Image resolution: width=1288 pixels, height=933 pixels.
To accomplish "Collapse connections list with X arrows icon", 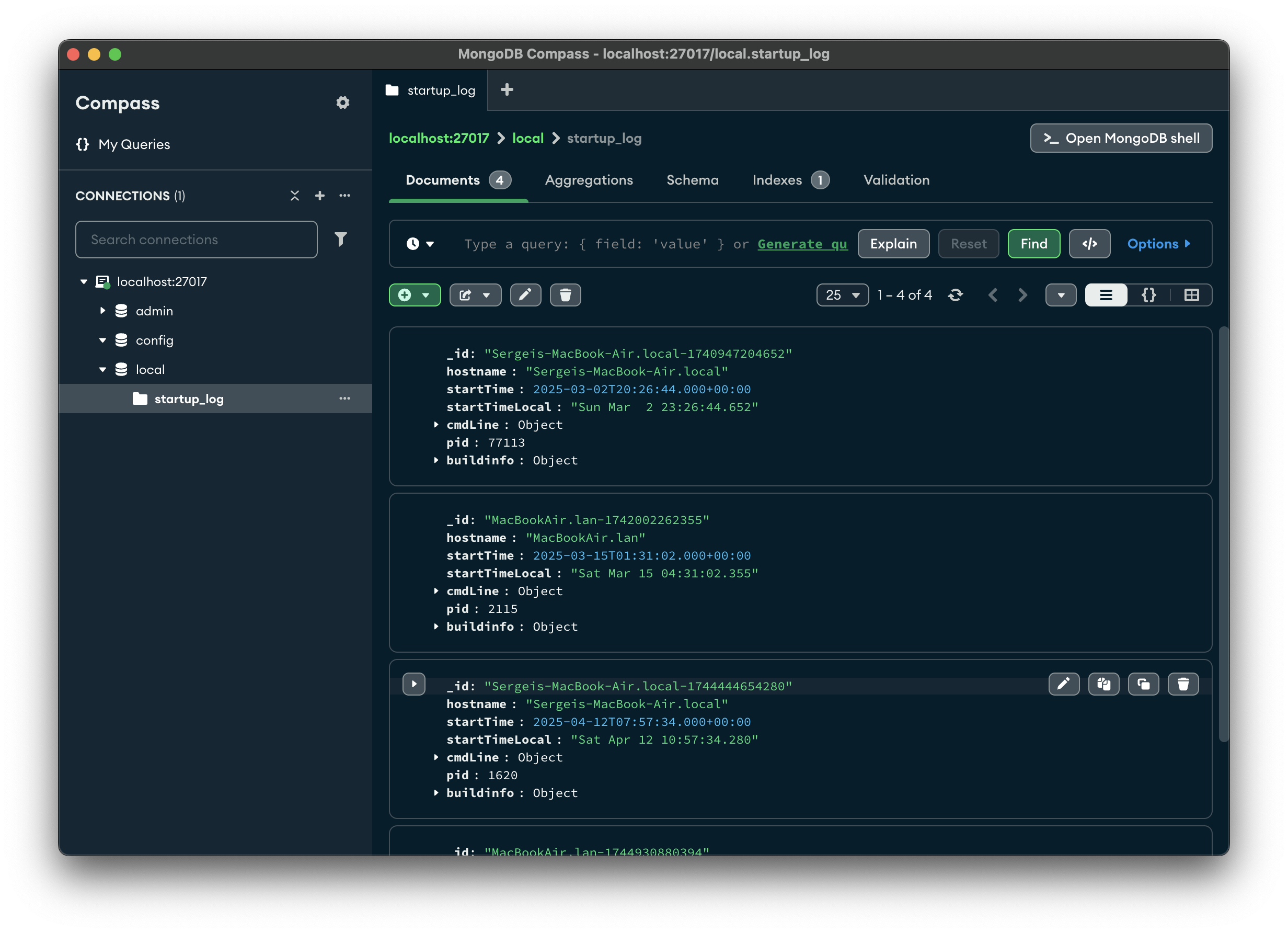I will (294, 196).
